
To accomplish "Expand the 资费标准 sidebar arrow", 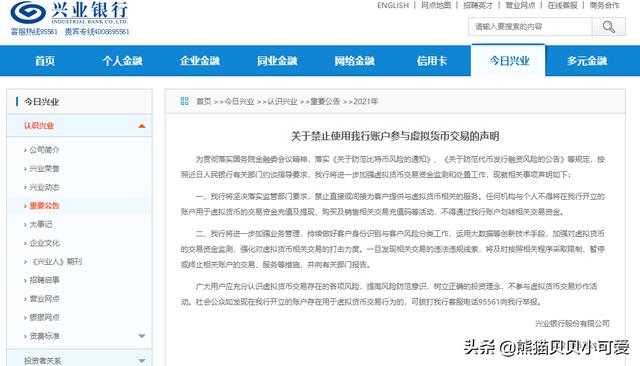I will click(142, 336).
